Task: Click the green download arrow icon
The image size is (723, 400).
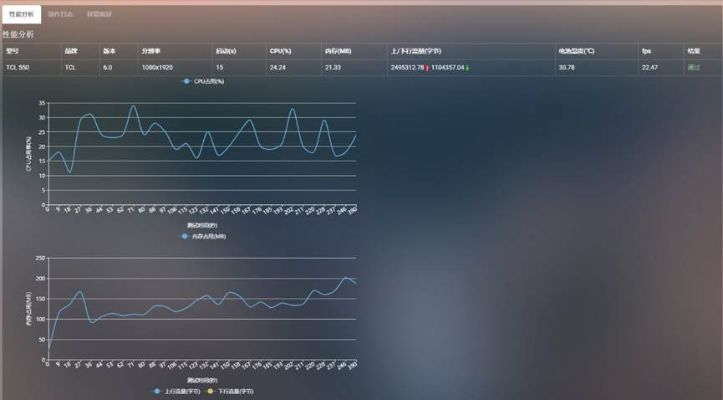Action: click(466, 68)
